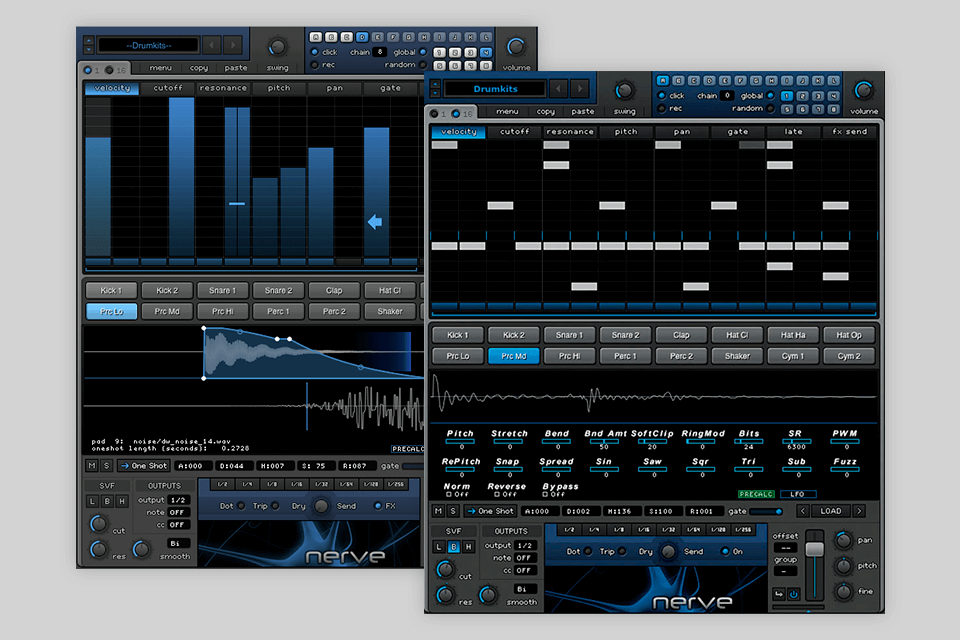This screenshot has height=640, width=960.
Task: Click the volume knob in front window
Action: point(863,91)
